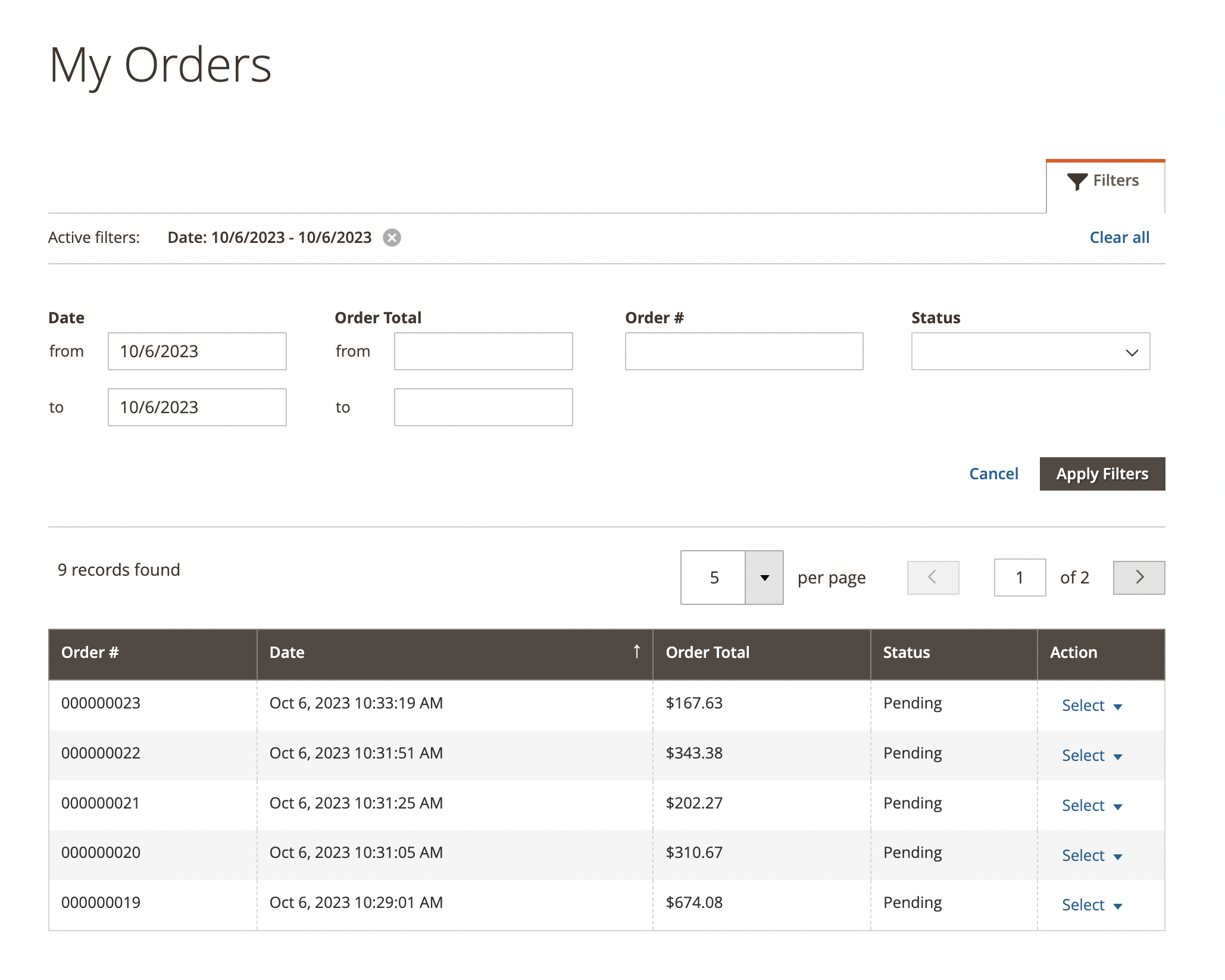This screenshot has width=1225, height=980.
Task: Open Select action for order 000000021
Action: coord(1091,806)
